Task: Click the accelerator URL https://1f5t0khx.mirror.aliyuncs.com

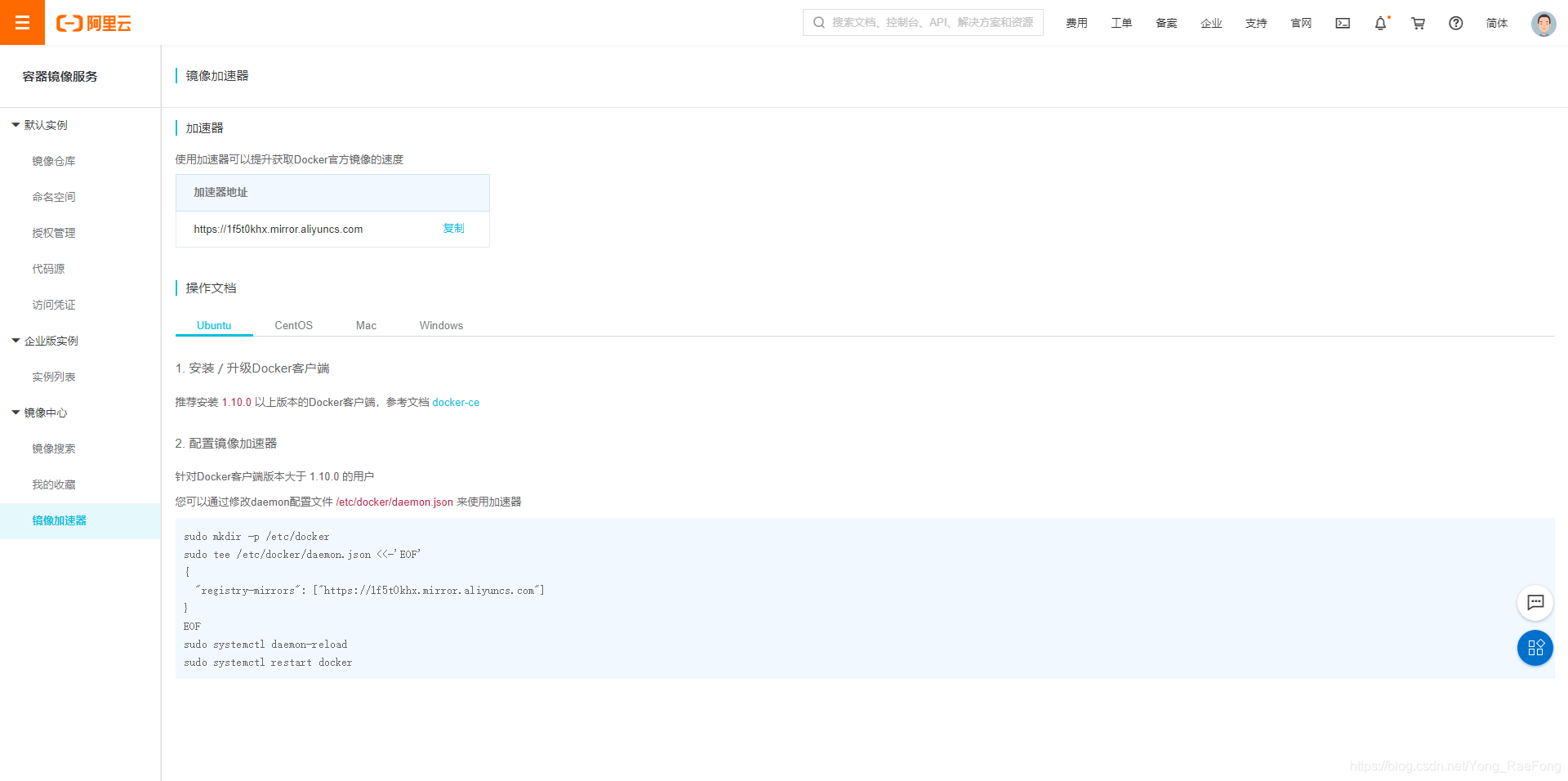Action: coord(278,229)
